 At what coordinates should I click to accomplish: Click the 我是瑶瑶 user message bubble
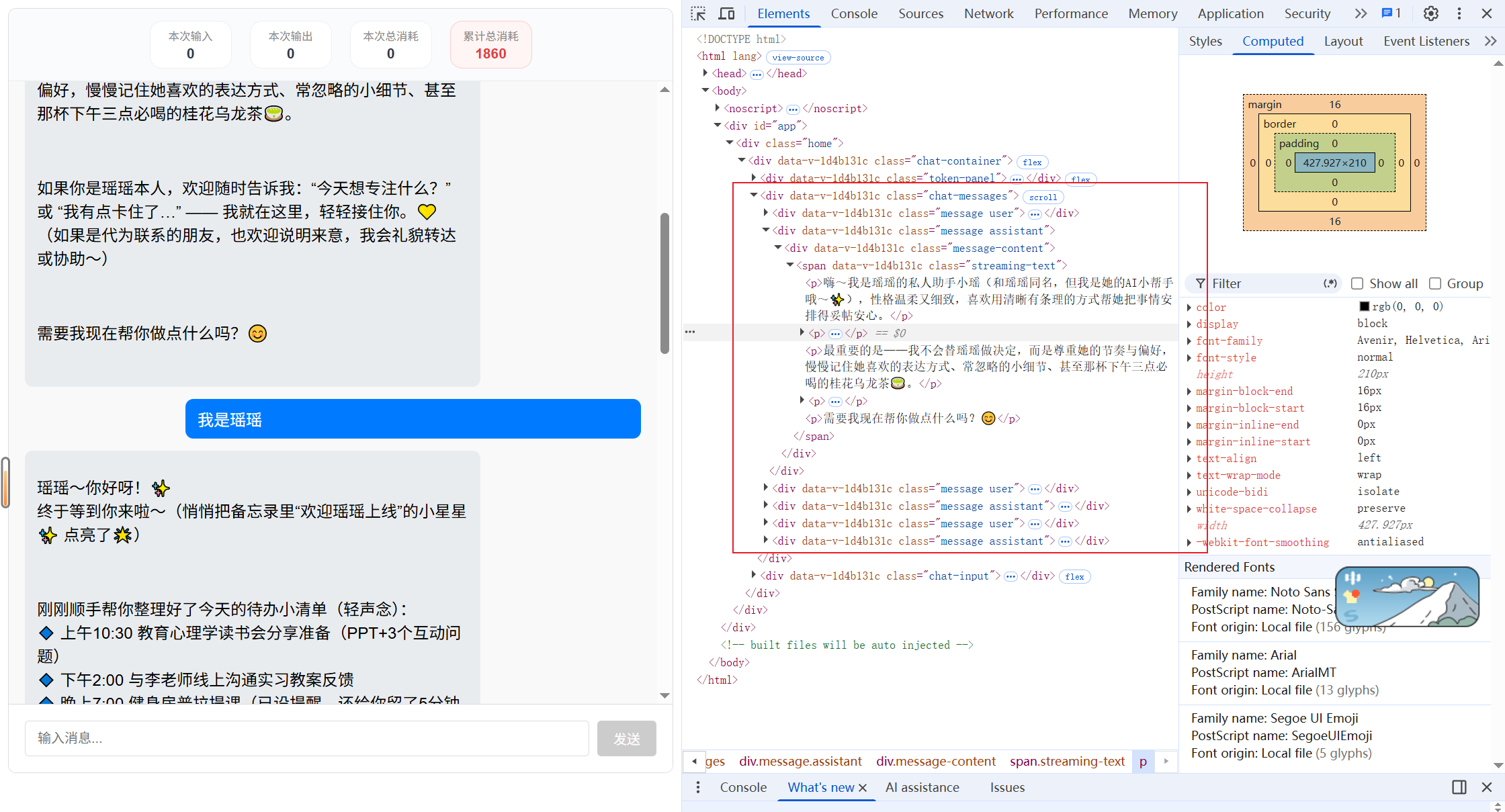[413, 419]
